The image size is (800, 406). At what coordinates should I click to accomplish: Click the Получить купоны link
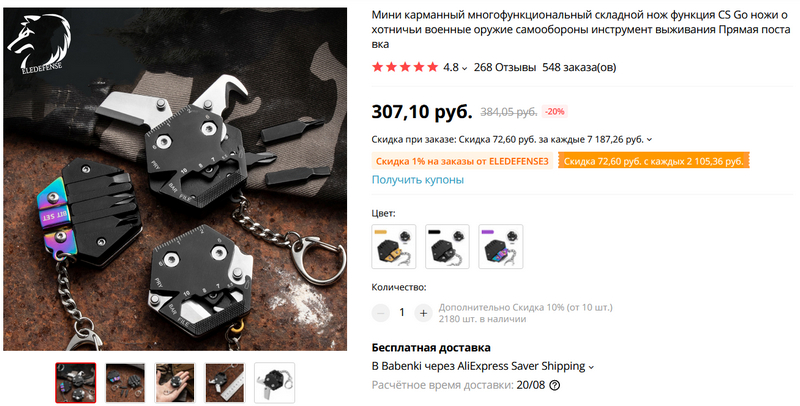418,180
